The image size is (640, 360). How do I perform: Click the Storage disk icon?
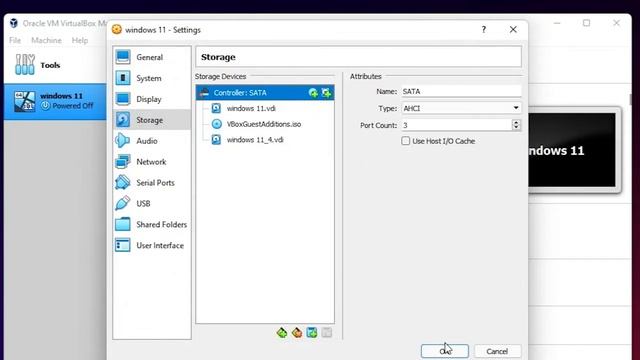[123, 120]
